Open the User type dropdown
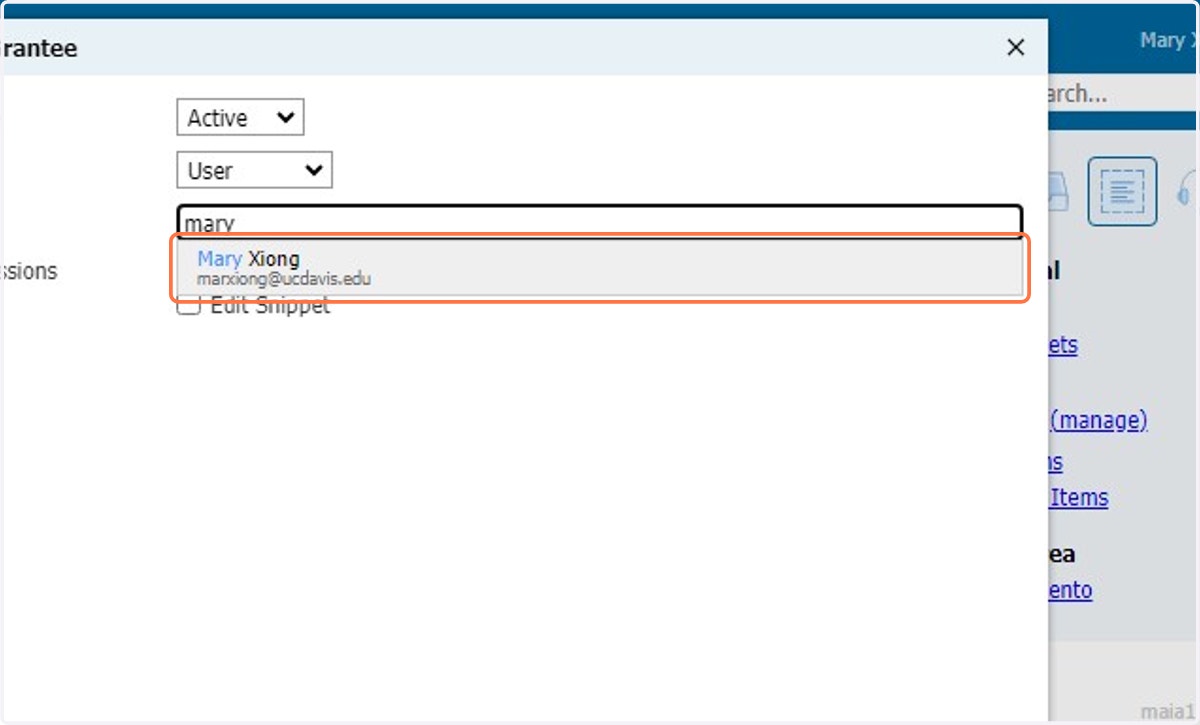Viewport: 1200px width, 725px height. pos(254,171)
